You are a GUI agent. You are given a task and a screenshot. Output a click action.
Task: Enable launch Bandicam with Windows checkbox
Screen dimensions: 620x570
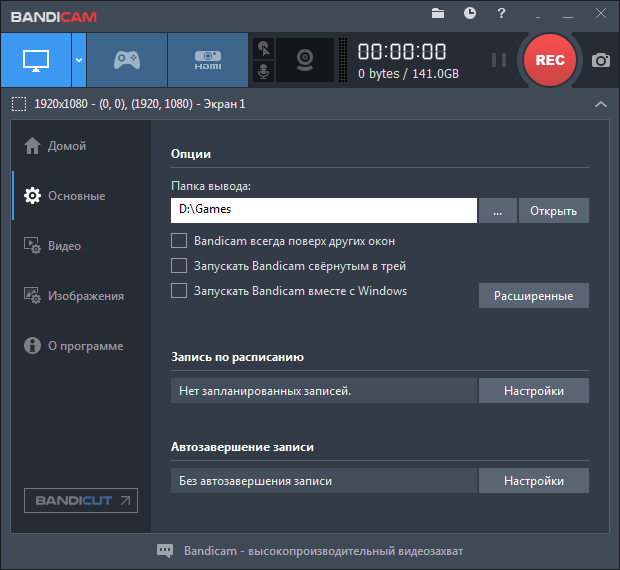(x=180, y=291)
